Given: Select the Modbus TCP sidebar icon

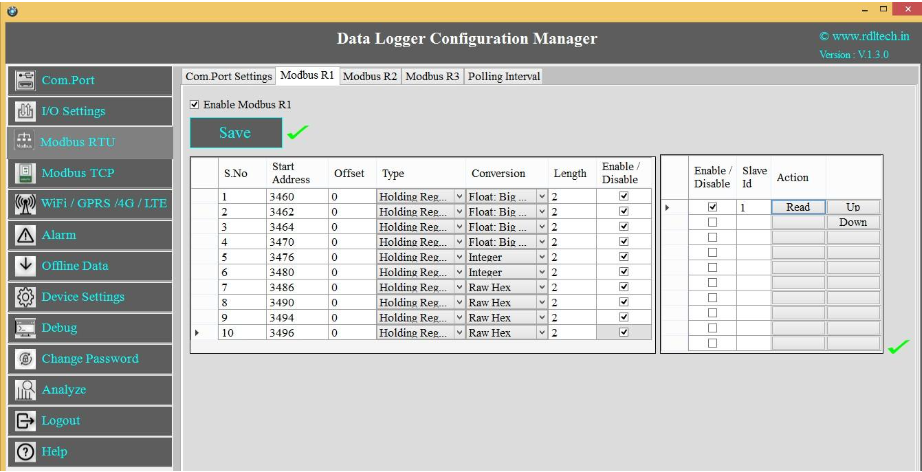Looking at the screenshot, I should [x=25, y=173].
